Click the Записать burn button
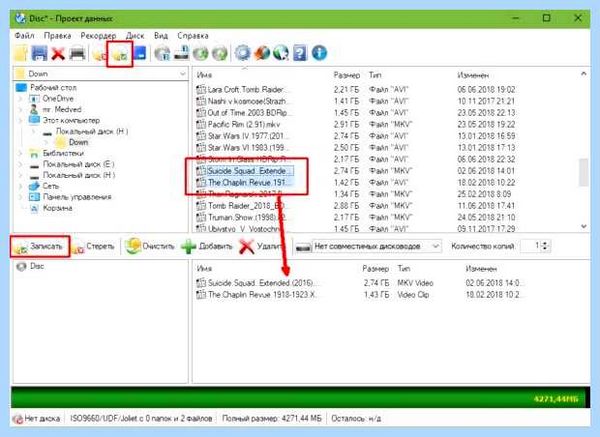 pos(39,246)
